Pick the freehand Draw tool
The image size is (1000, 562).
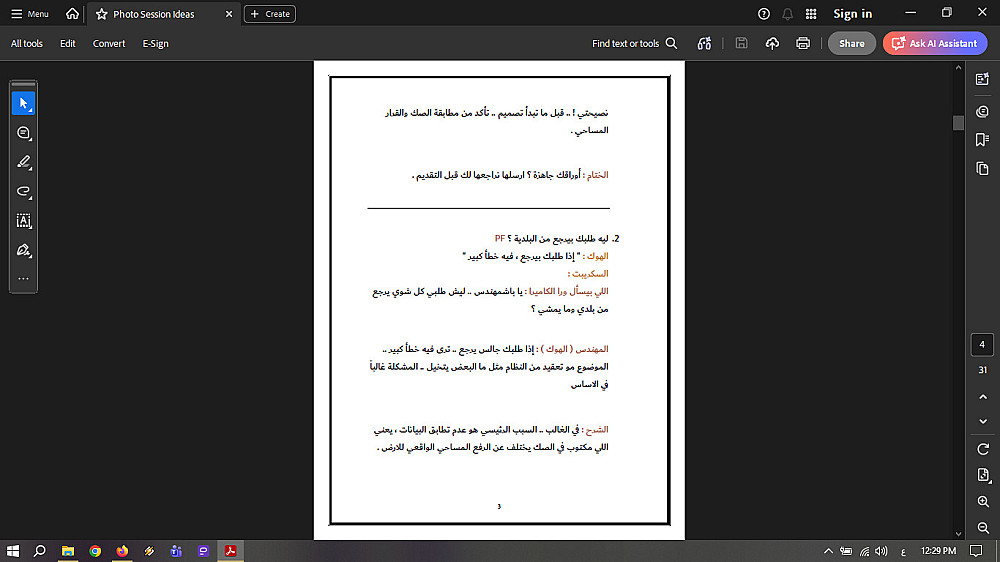click(24, 191)
